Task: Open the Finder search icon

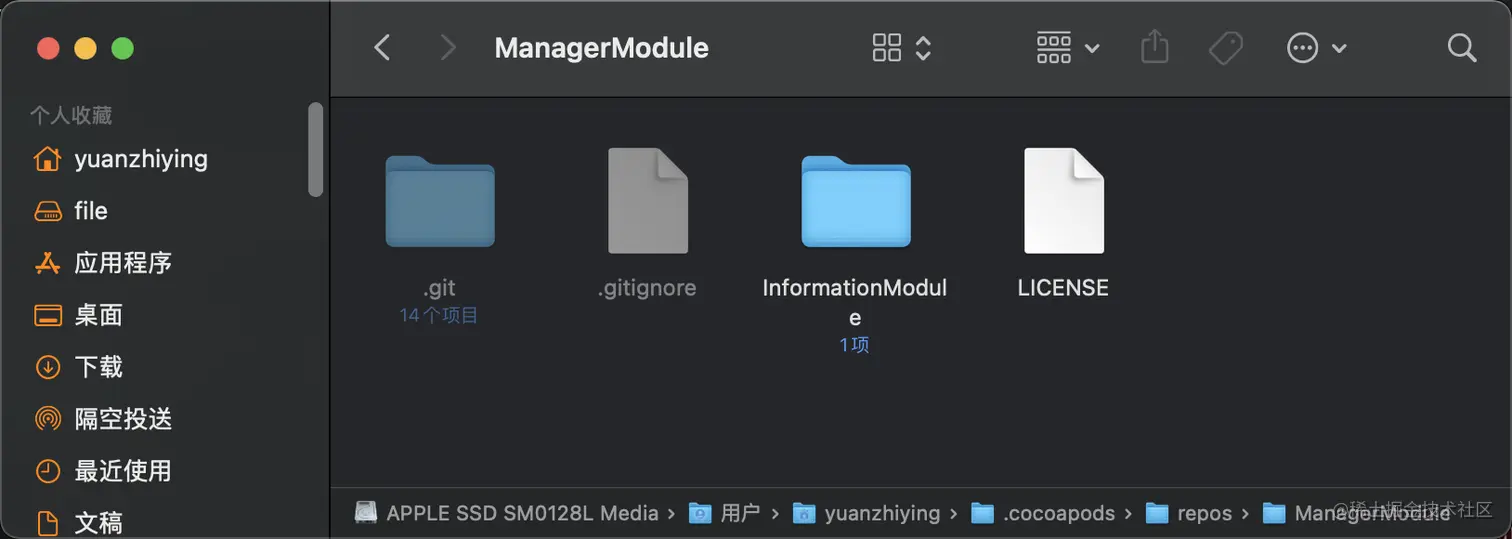Action: 1461,48
